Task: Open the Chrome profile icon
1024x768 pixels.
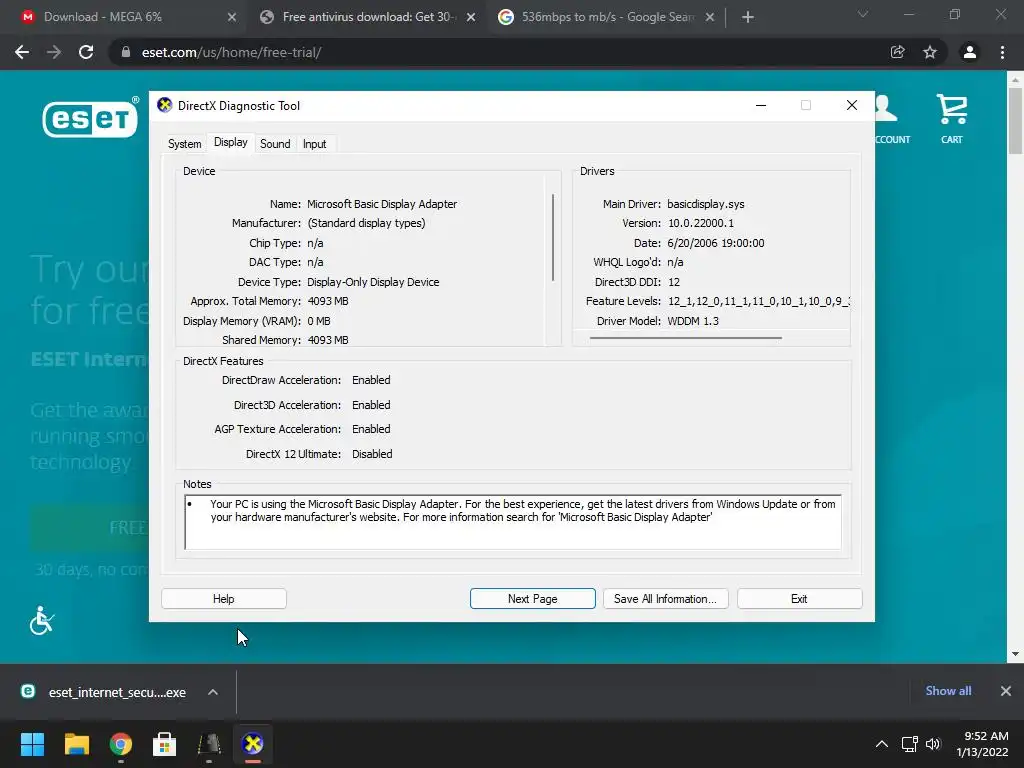Action: pyautogui.click(x=970, y=52)
